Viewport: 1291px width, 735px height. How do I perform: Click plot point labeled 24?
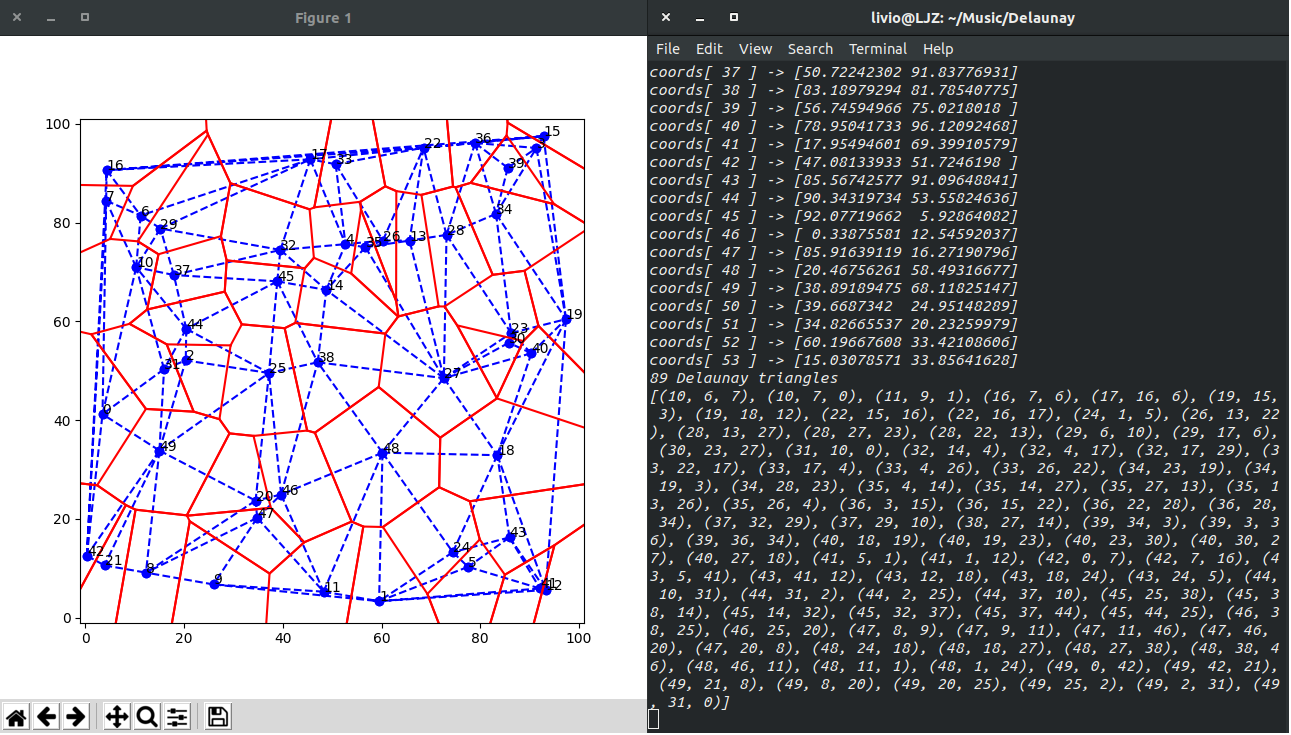tap(453, 552)
